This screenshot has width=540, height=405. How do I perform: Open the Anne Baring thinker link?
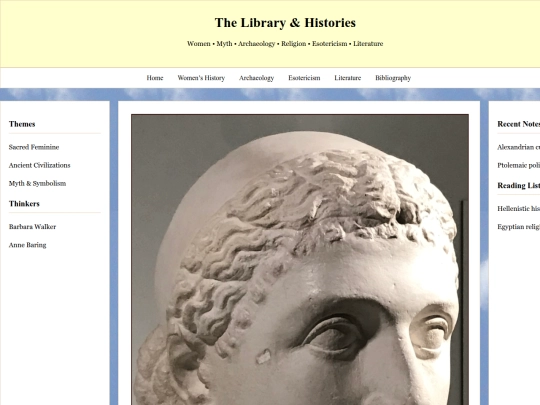coord(28,245)
